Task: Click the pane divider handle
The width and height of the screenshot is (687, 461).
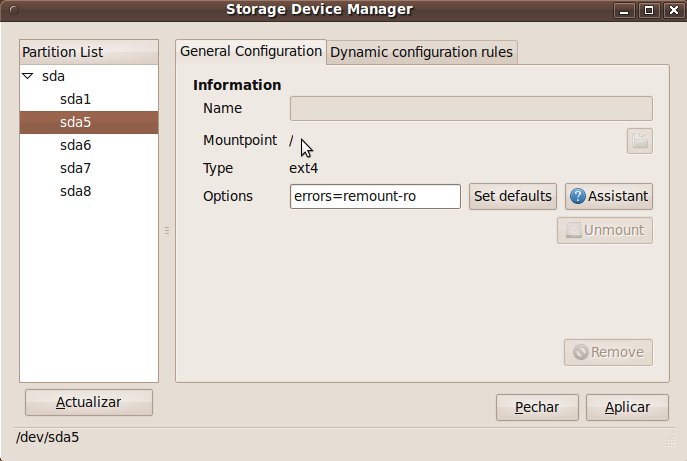Action: pos(167,230)
